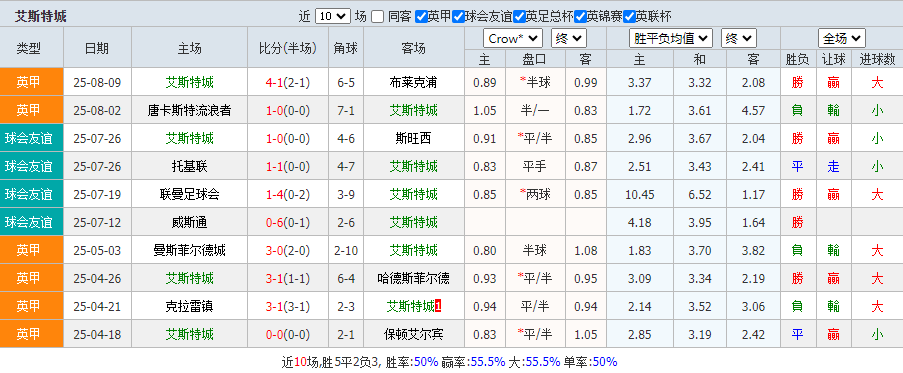Open home team 托基联 link
The height and width of the screenshot is (373, 903).
point(189,166)
